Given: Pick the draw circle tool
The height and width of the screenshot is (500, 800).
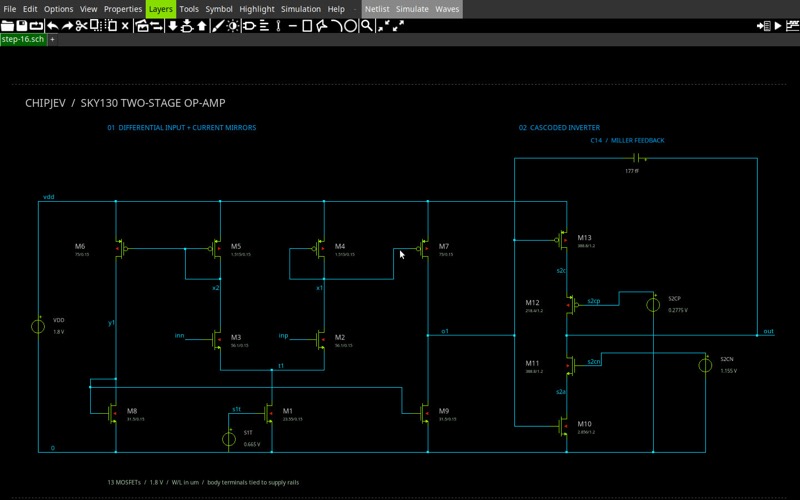Looking at the screenshot, I should 351,26.
